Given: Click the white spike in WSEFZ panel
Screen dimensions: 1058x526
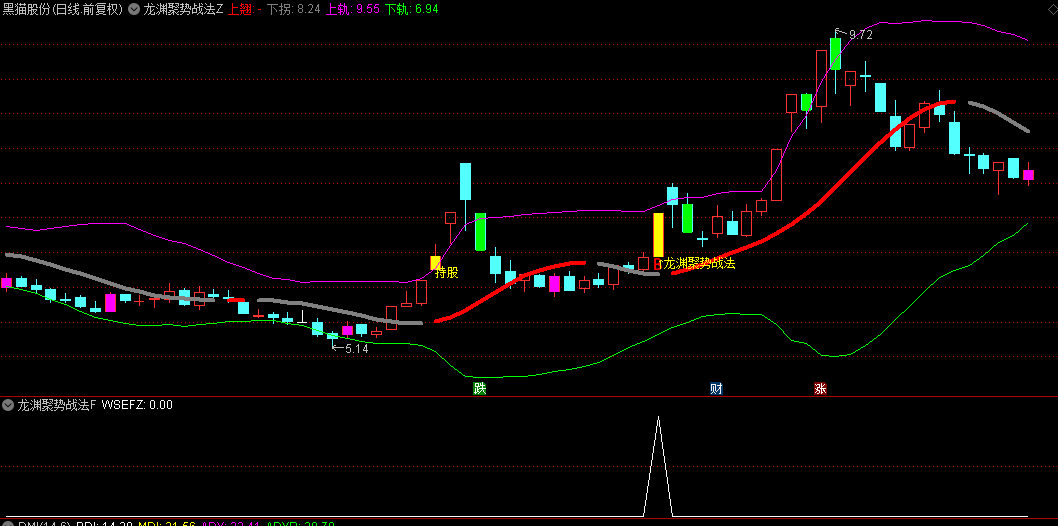Looking at the screenshot, I should tap(658, 465).
